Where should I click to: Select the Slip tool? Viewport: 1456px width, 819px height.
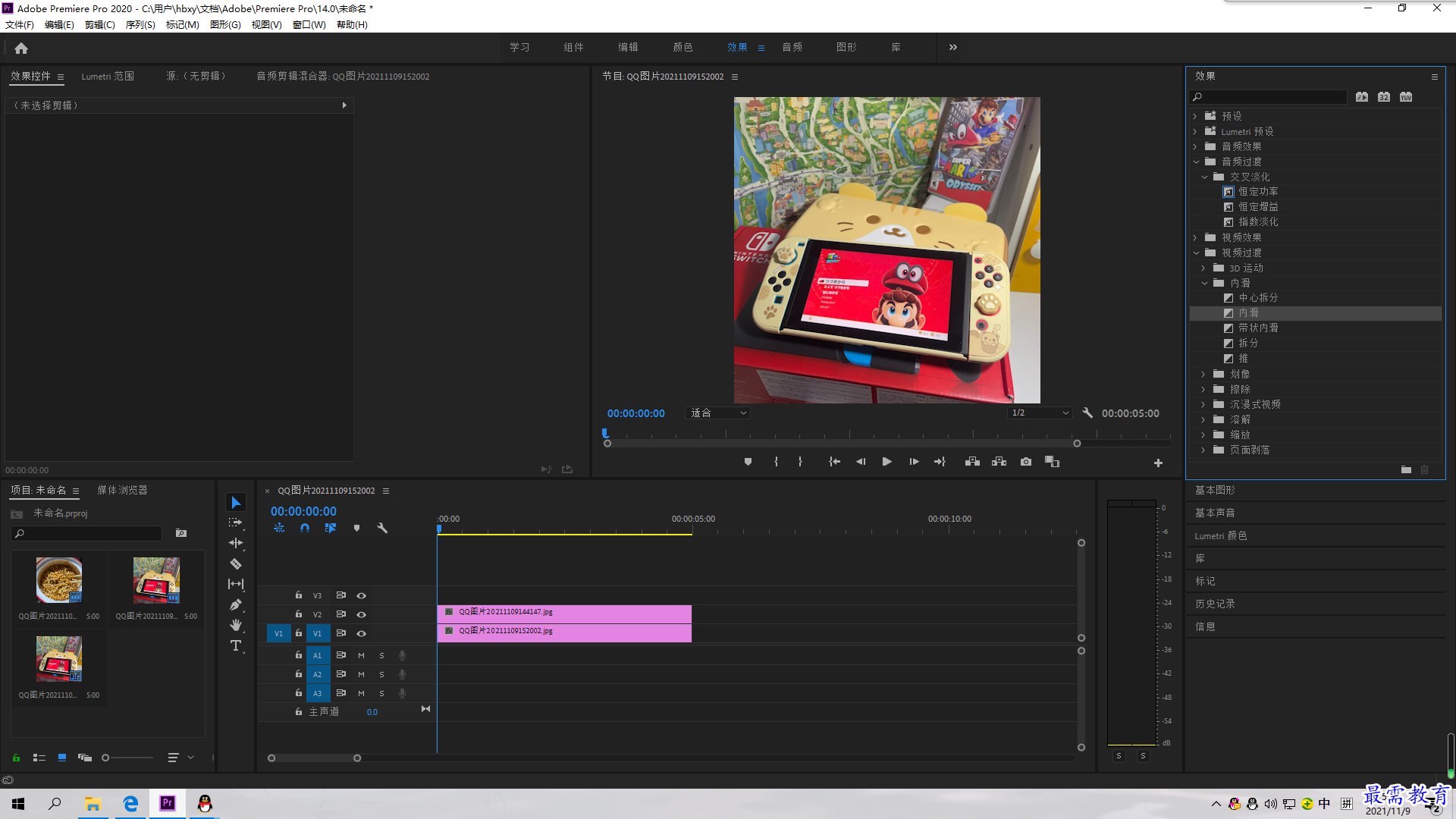coord(236,584)
